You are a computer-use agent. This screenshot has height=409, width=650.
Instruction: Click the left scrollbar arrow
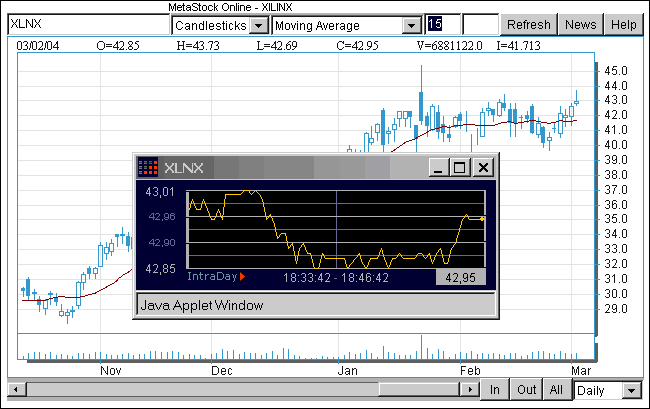(17, 390)
